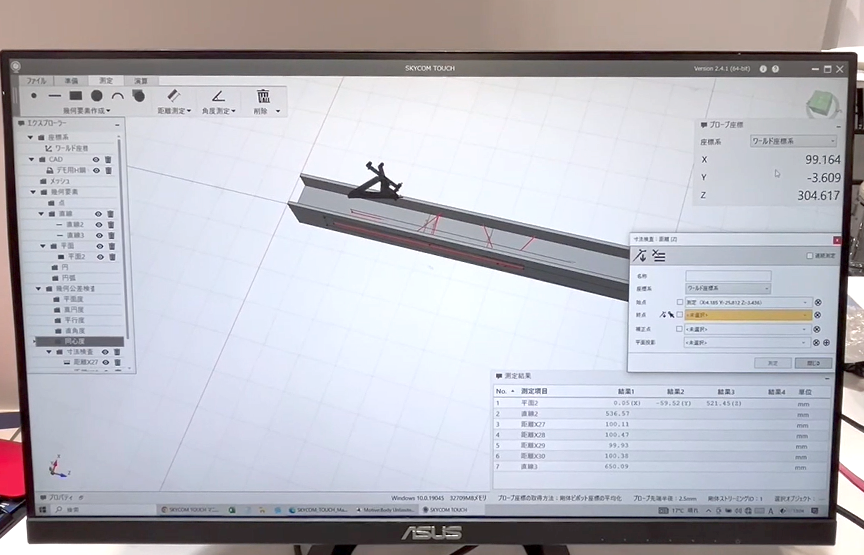Switch to the 測定 tab
This screenshot has height=555, width=864.
pyautogui.click(x=106, y=80)
